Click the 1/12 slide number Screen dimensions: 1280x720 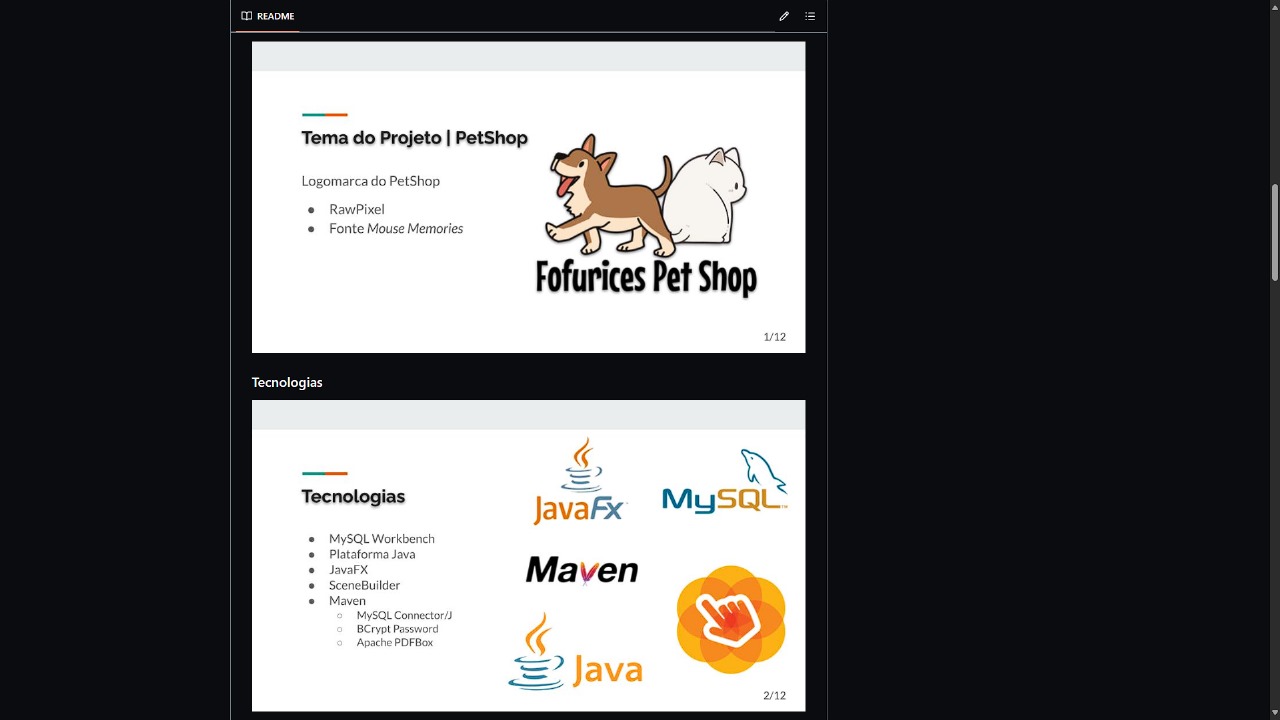(775, 337)
